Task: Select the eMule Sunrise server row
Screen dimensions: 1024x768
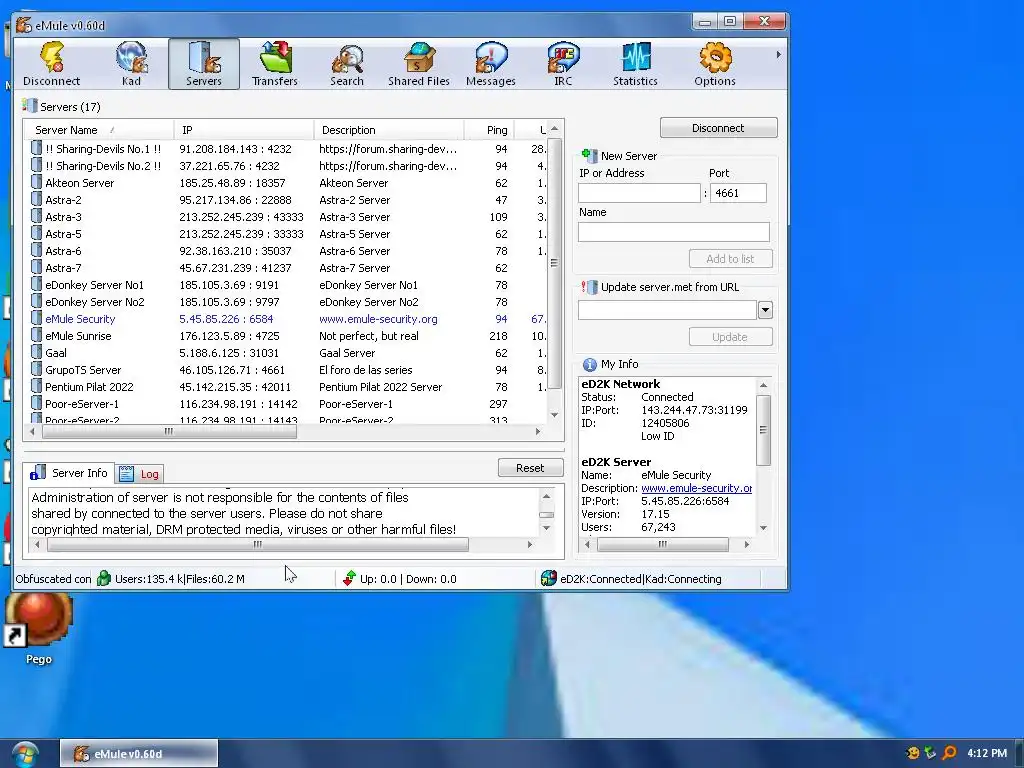Action: pos(287,336)
